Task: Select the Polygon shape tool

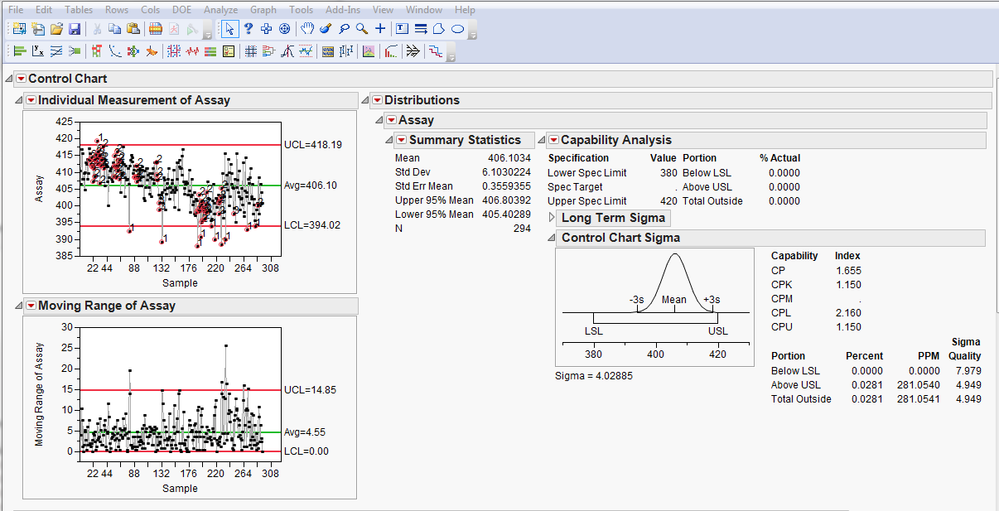Action: click(x=439, y=29)
